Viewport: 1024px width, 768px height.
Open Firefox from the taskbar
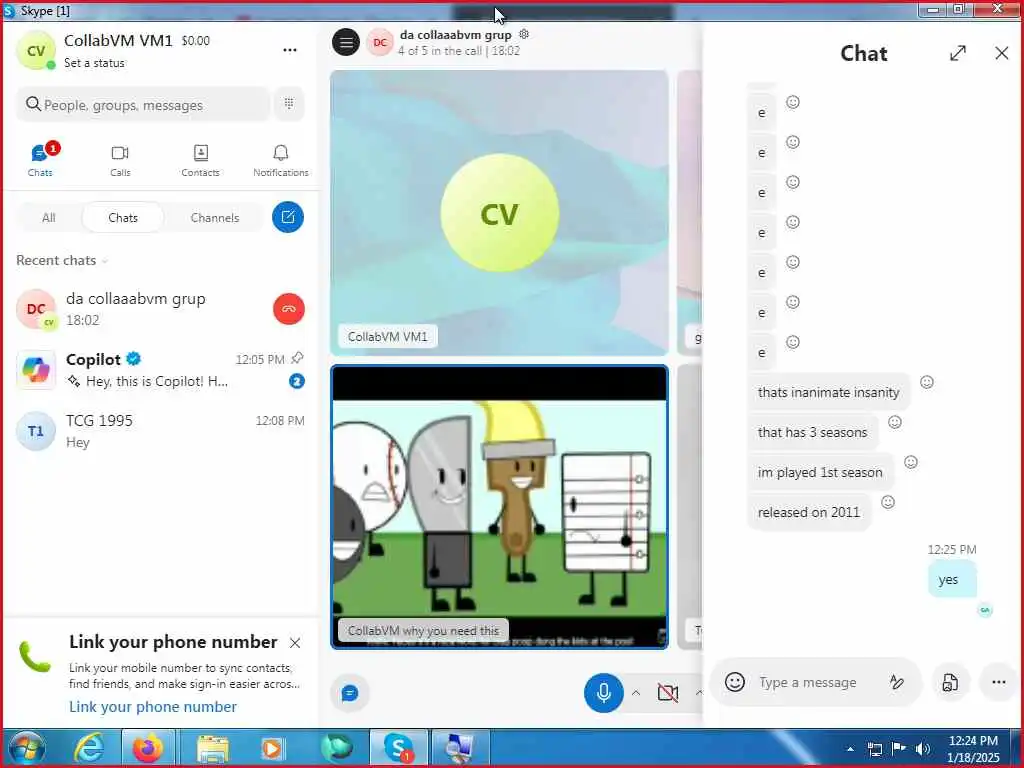[x=148, y=749]
